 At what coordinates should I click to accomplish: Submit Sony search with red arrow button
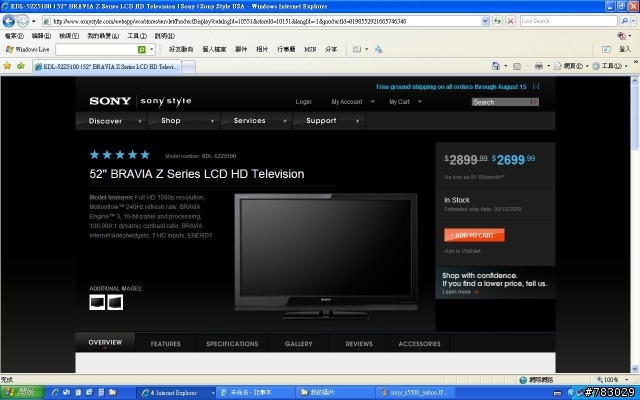[x=535, y=102]
